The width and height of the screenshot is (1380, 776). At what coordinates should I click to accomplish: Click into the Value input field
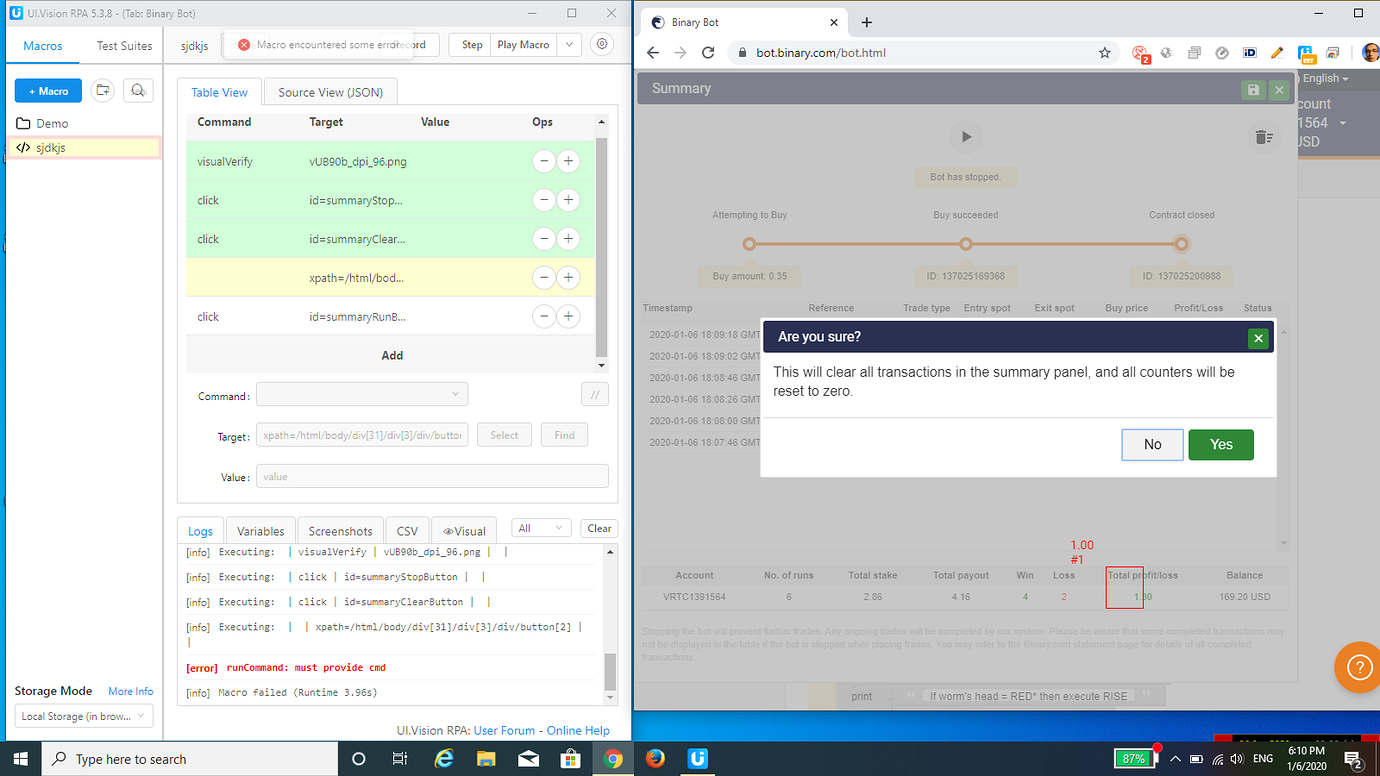coord(432,476)
